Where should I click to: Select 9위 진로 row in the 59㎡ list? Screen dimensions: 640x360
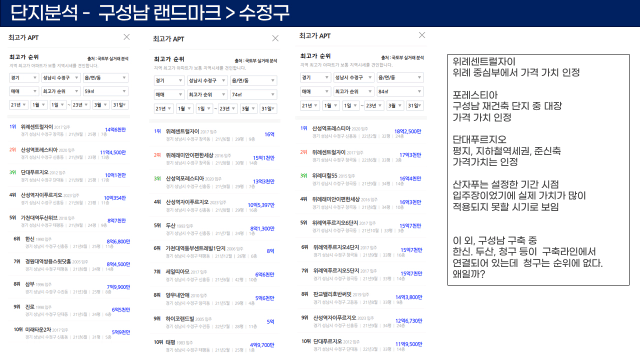pos(69,310)
